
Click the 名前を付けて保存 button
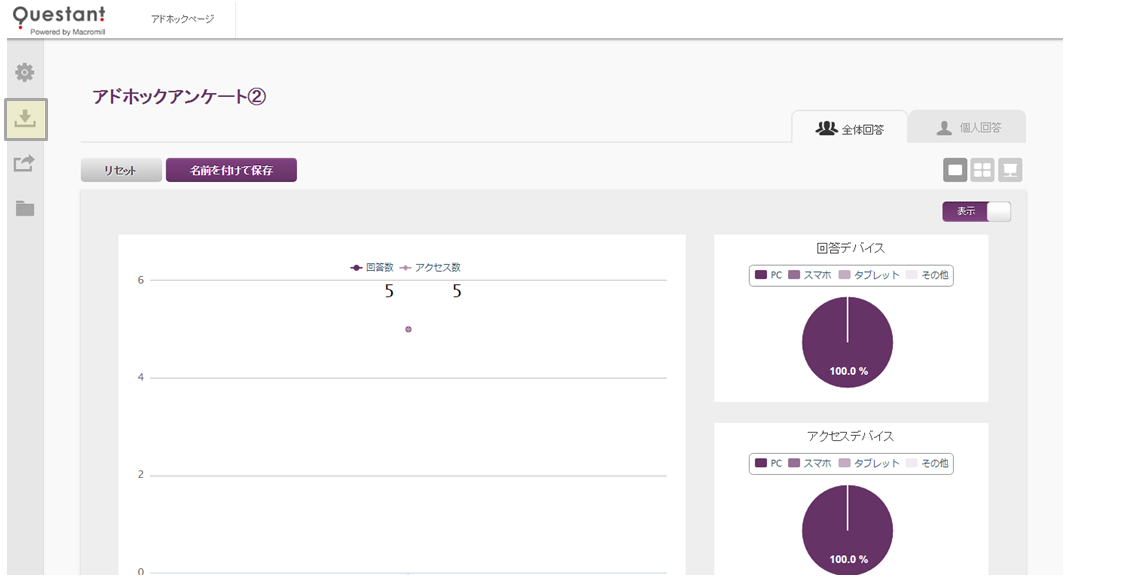[x=231, y=170]
